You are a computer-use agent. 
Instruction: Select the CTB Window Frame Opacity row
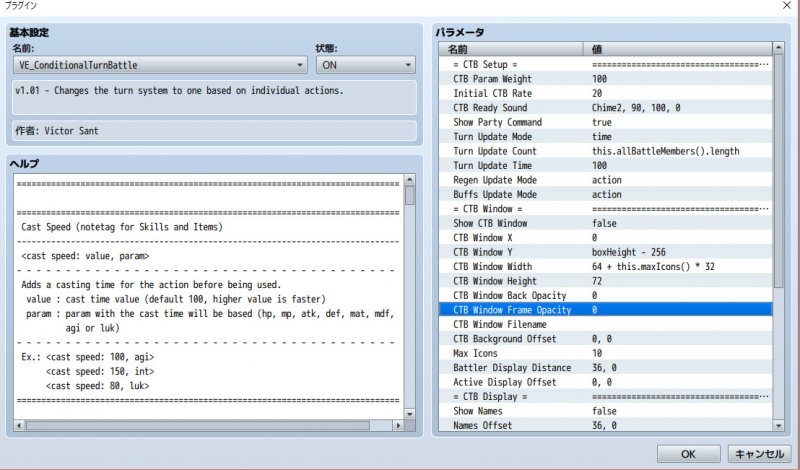pos(606,310)
